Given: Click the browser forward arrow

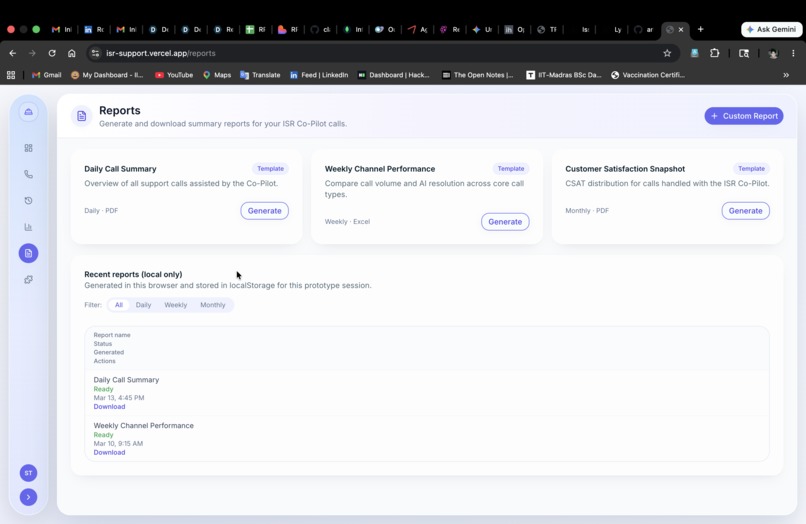Looking at the screenshot, I should pos(32,53).
